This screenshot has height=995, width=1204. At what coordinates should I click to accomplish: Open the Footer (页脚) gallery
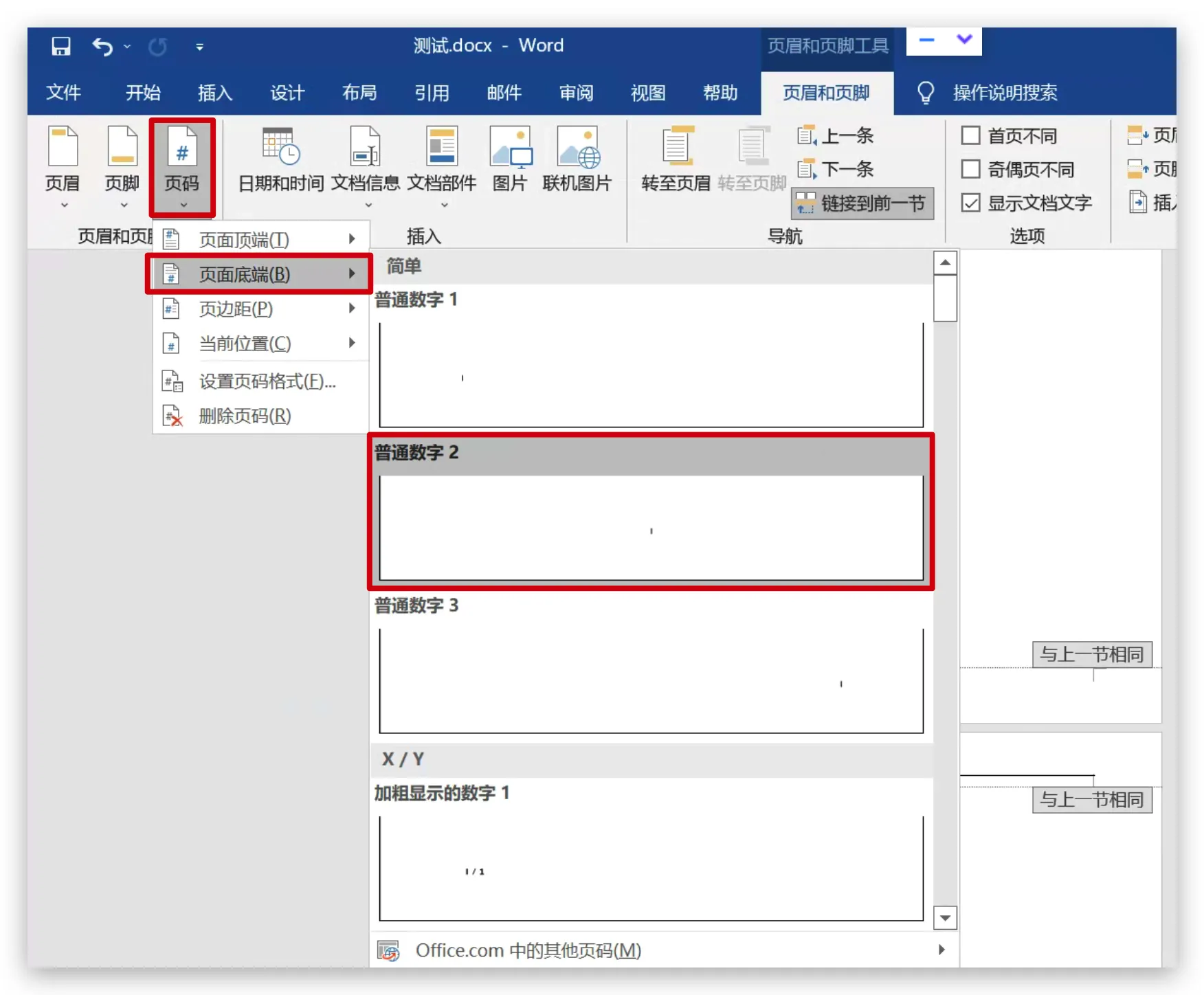122,166
